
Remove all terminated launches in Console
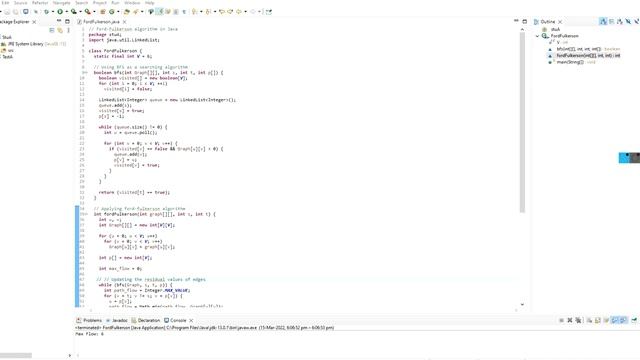pyautogui.click(x=578, y=320)
